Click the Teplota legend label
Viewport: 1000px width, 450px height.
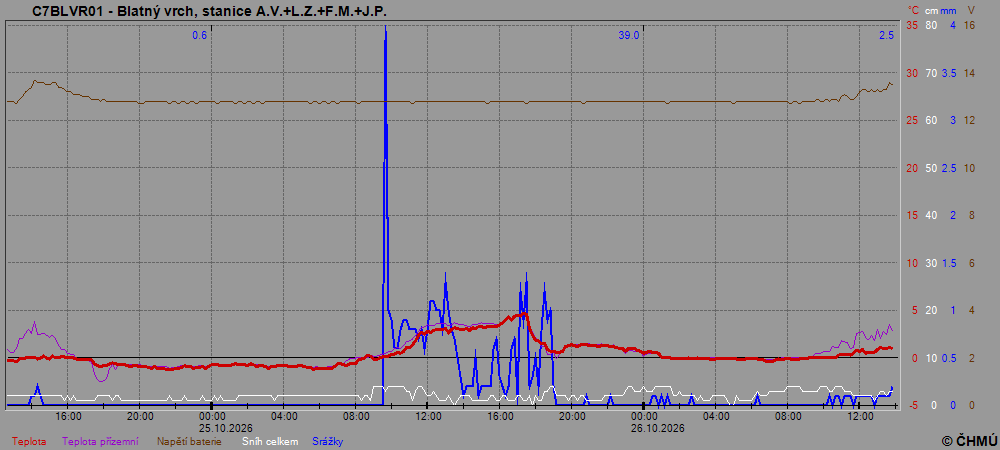pyautogui.click(x=29, y=441)
